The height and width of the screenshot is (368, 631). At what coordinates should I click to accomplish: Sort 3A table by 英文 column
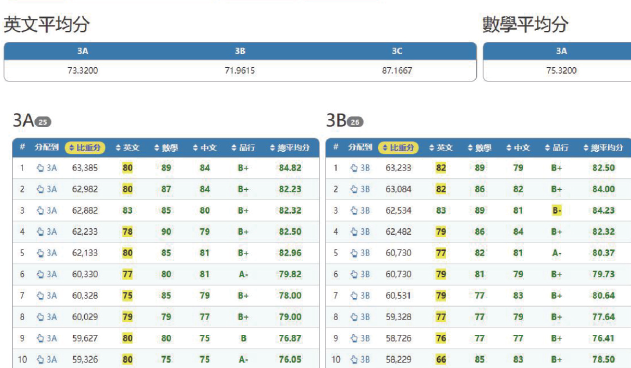128,148
